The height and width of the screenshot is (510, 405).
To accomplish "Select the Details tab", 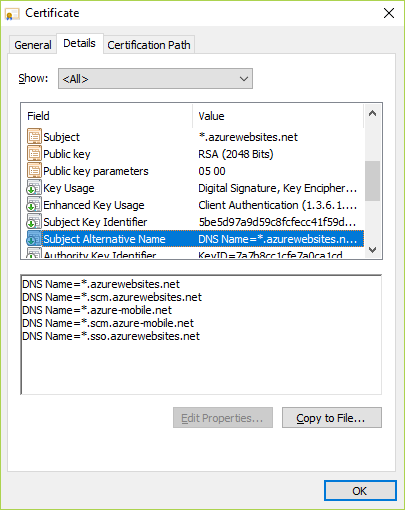I will pos(79,43).
